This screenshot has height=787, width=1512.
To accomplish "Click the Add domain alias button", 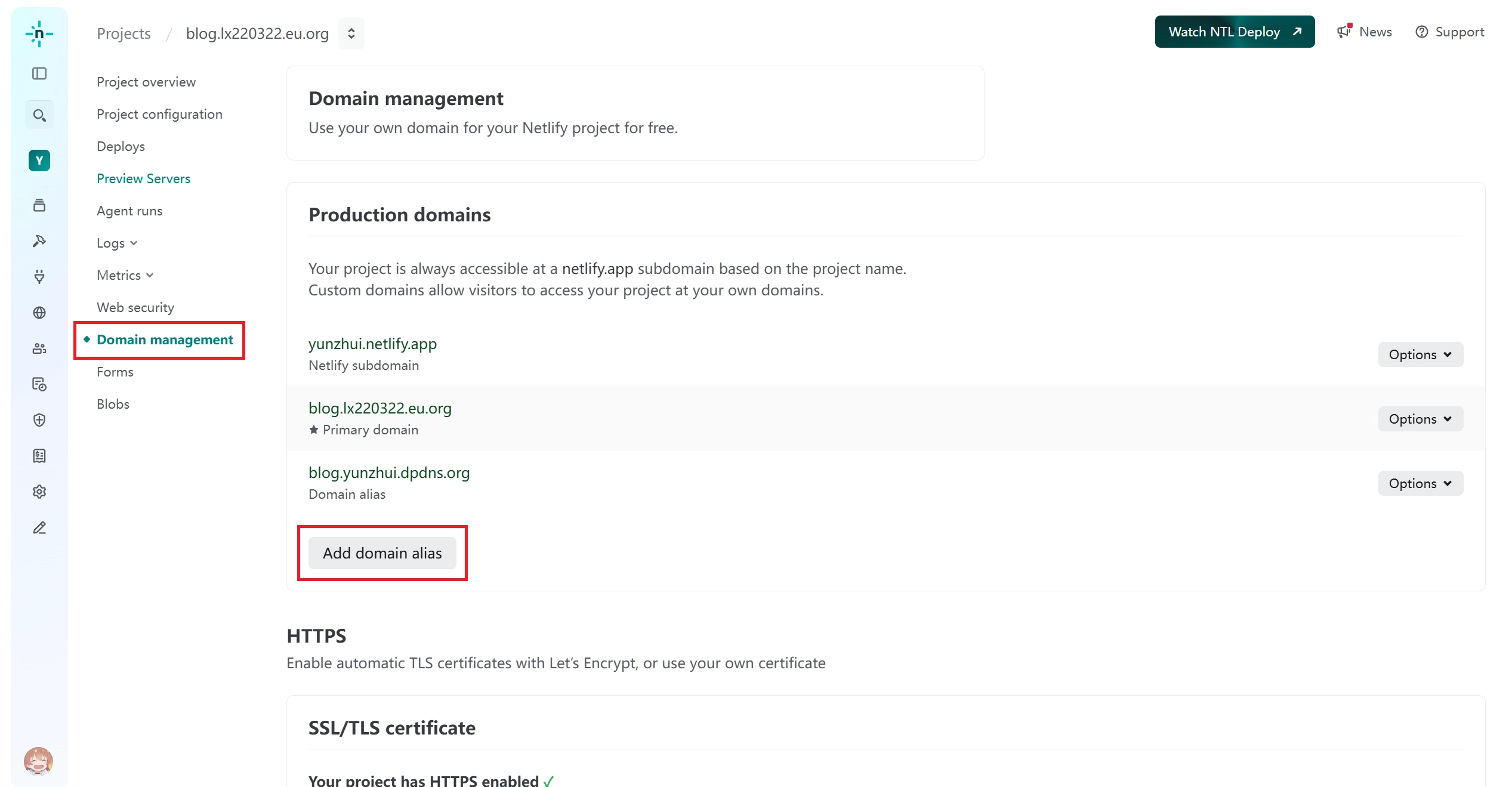I will click(382, 553).
